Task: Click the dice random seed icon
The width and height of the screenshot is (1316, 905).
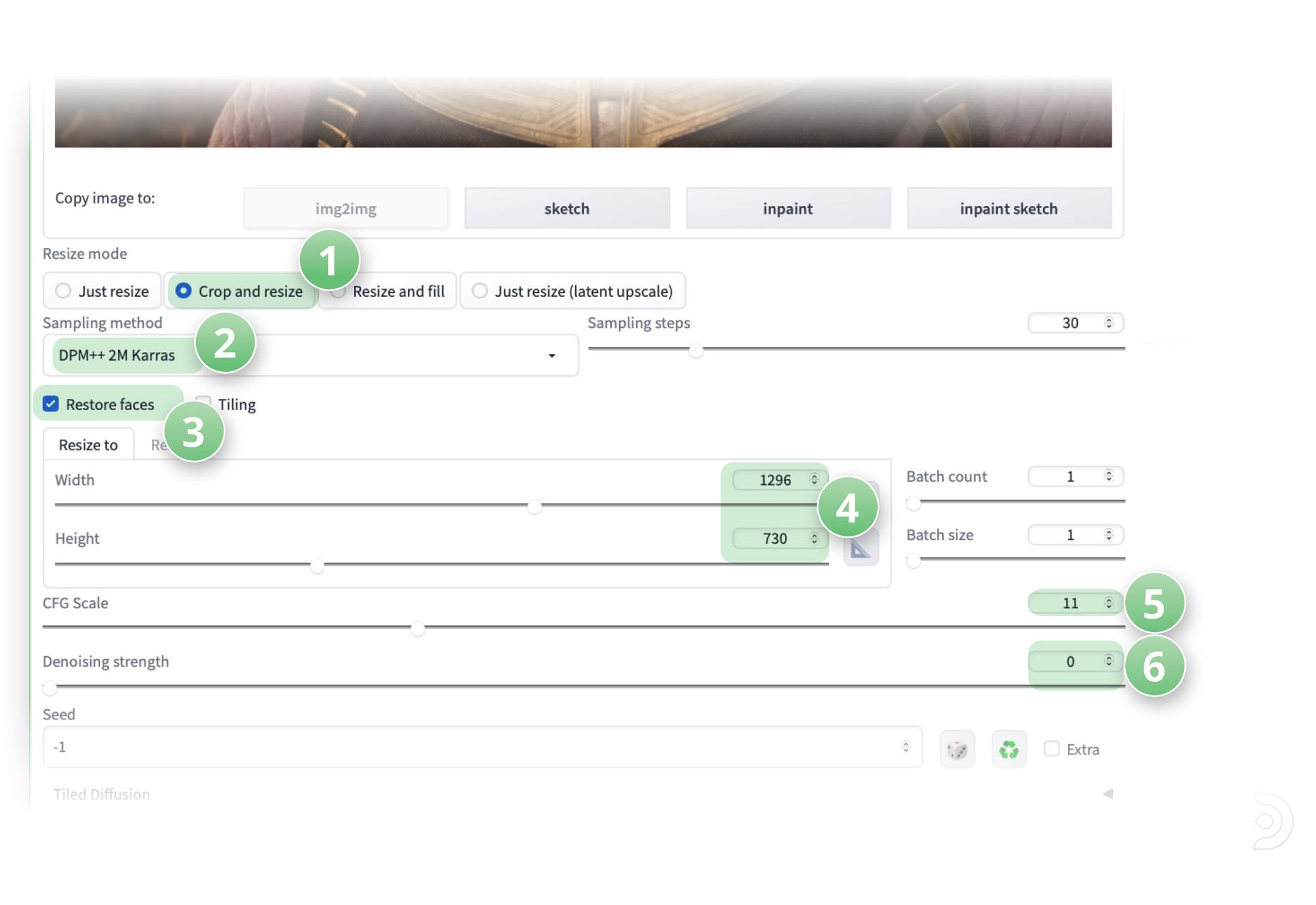Action: point(957,749)
